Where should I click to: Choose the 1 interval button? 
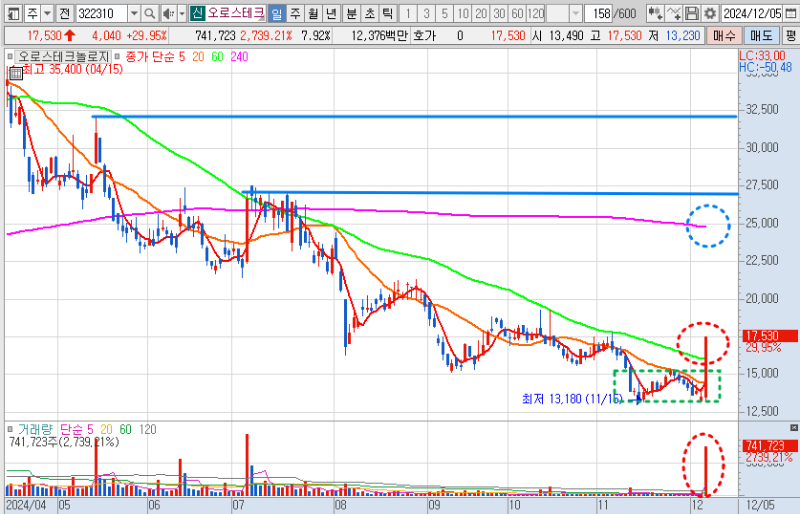click(x=408, y=13)
